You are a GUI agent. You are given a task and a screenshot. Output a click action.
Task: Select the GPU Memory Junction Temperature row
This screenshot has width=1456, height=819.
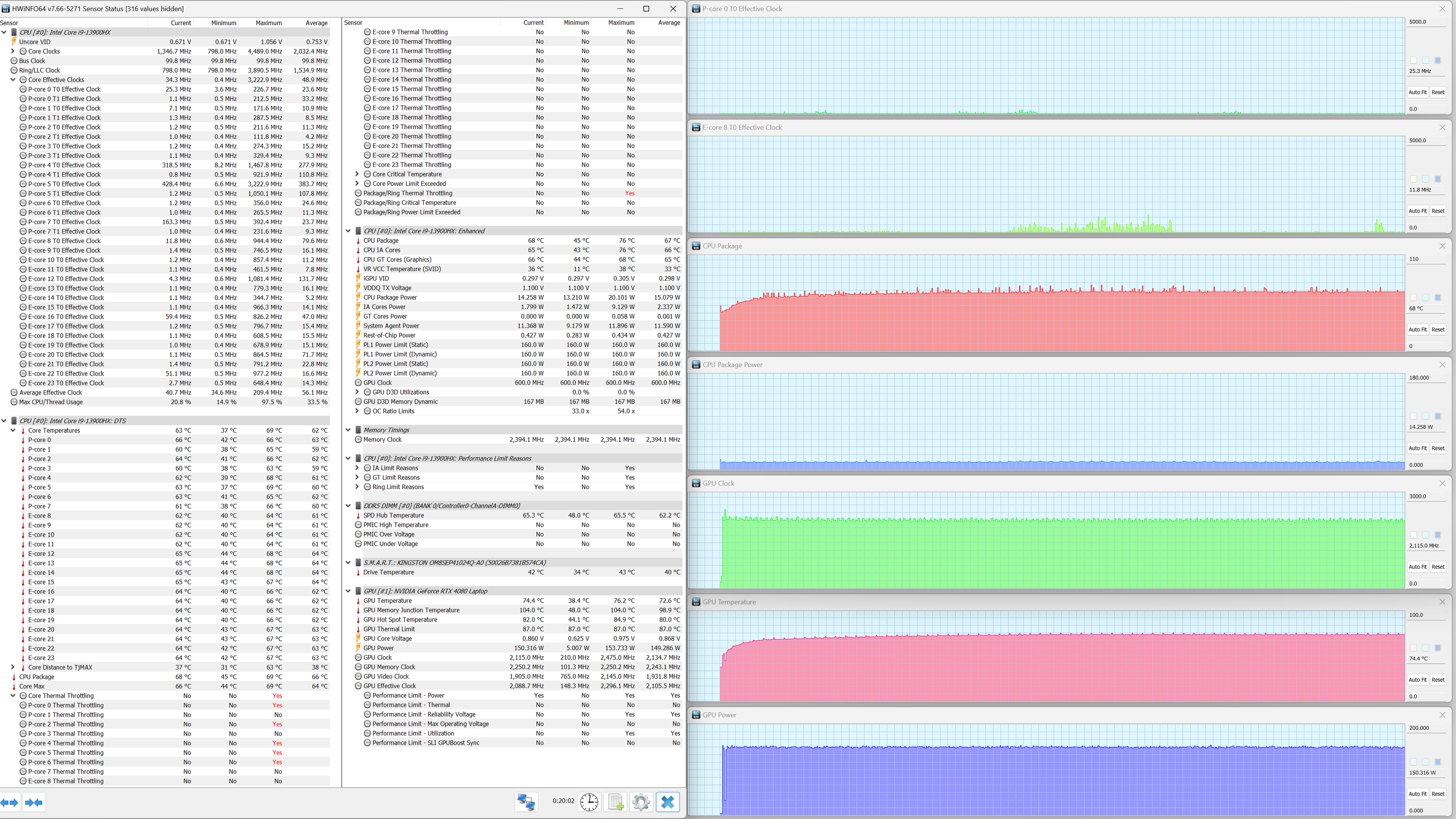[411, 610]
